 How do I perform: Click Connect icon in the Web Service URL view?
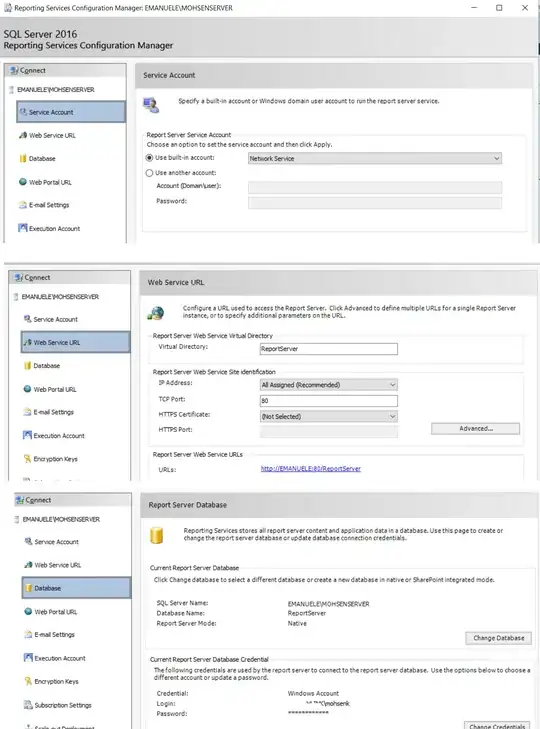(19, 278)
